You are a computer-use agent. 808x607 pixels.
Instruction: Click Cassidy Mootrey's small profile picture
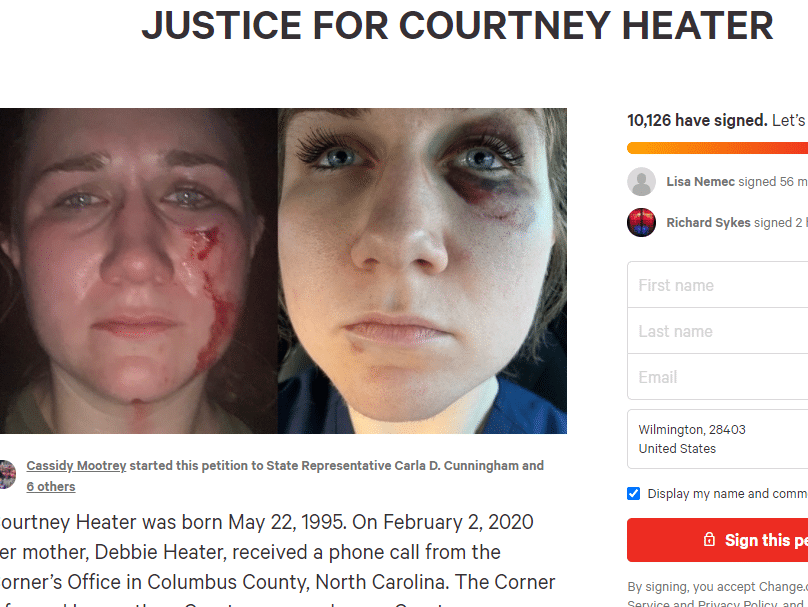[x=7, y=474]
